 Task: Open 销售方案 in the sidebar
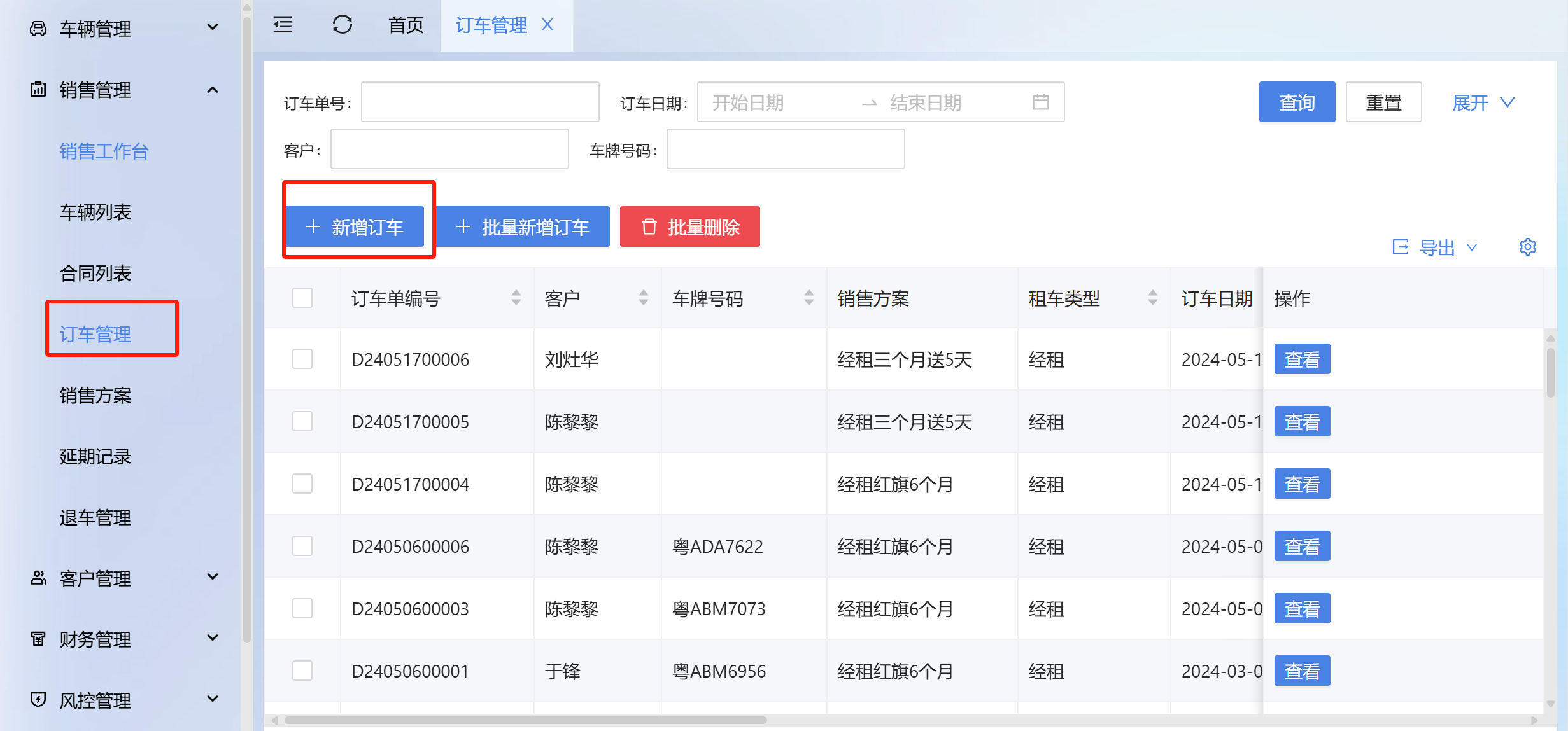click(95, 396)
